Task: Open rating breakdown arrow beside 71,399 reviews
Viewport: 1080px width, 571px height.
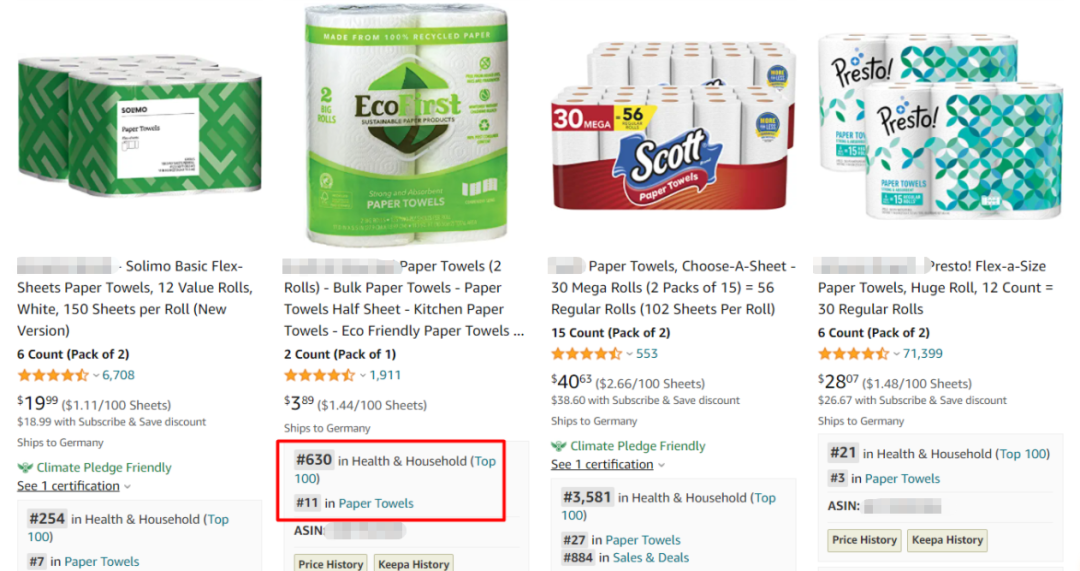Action: coord(897,354)
